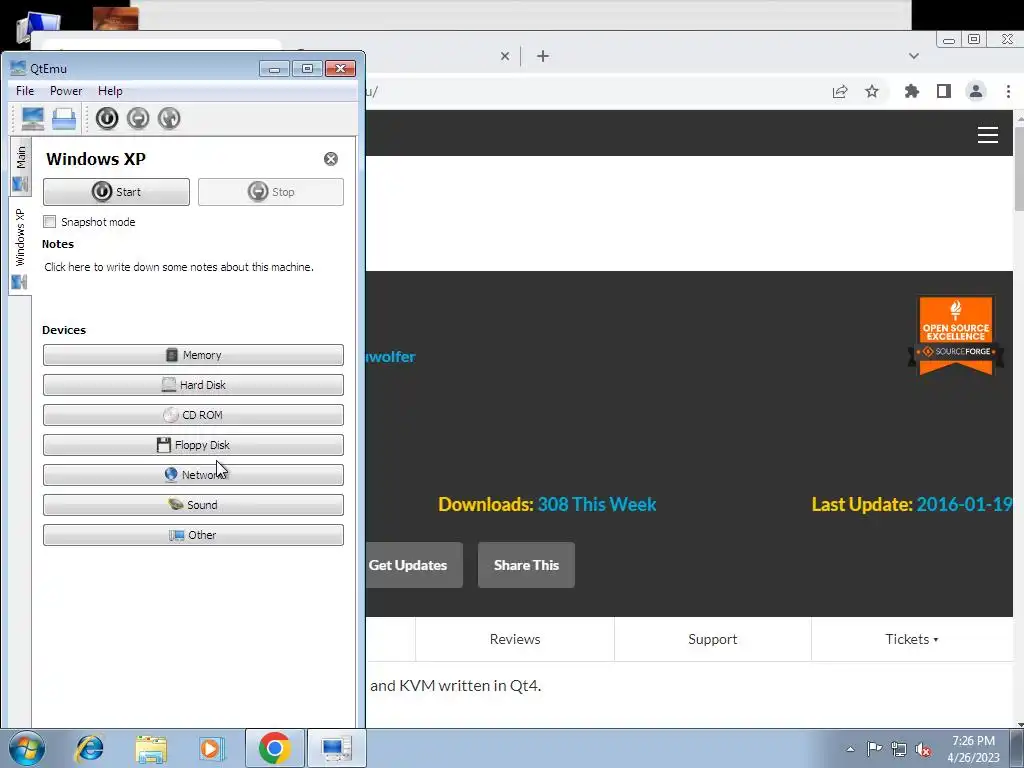Show hidden system tray icons
Viewport: 1024px width, 768px height.
(x=850, y=749)
